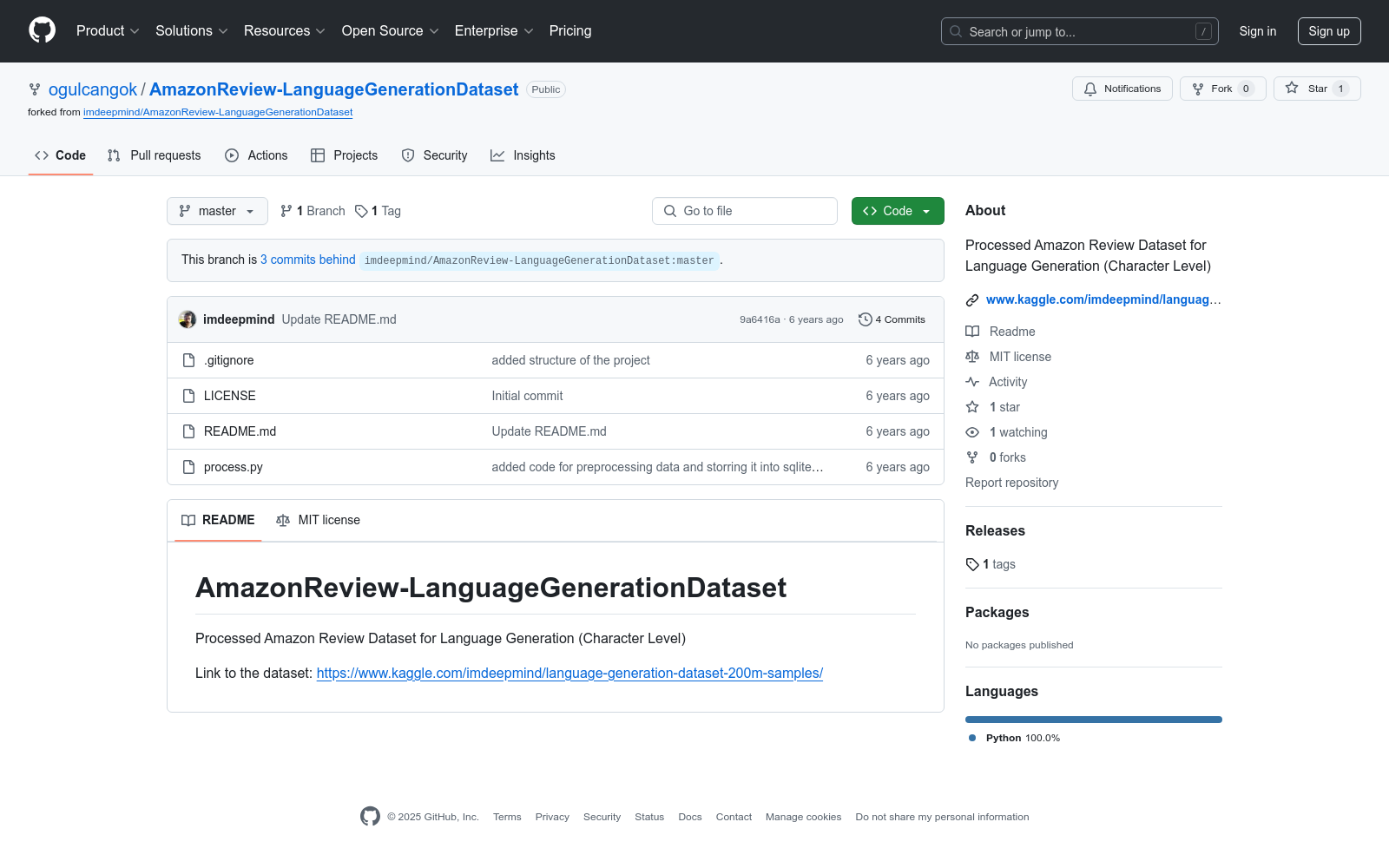Click Sign in link
1389x868 pixels.
(x=1258, y=31)
